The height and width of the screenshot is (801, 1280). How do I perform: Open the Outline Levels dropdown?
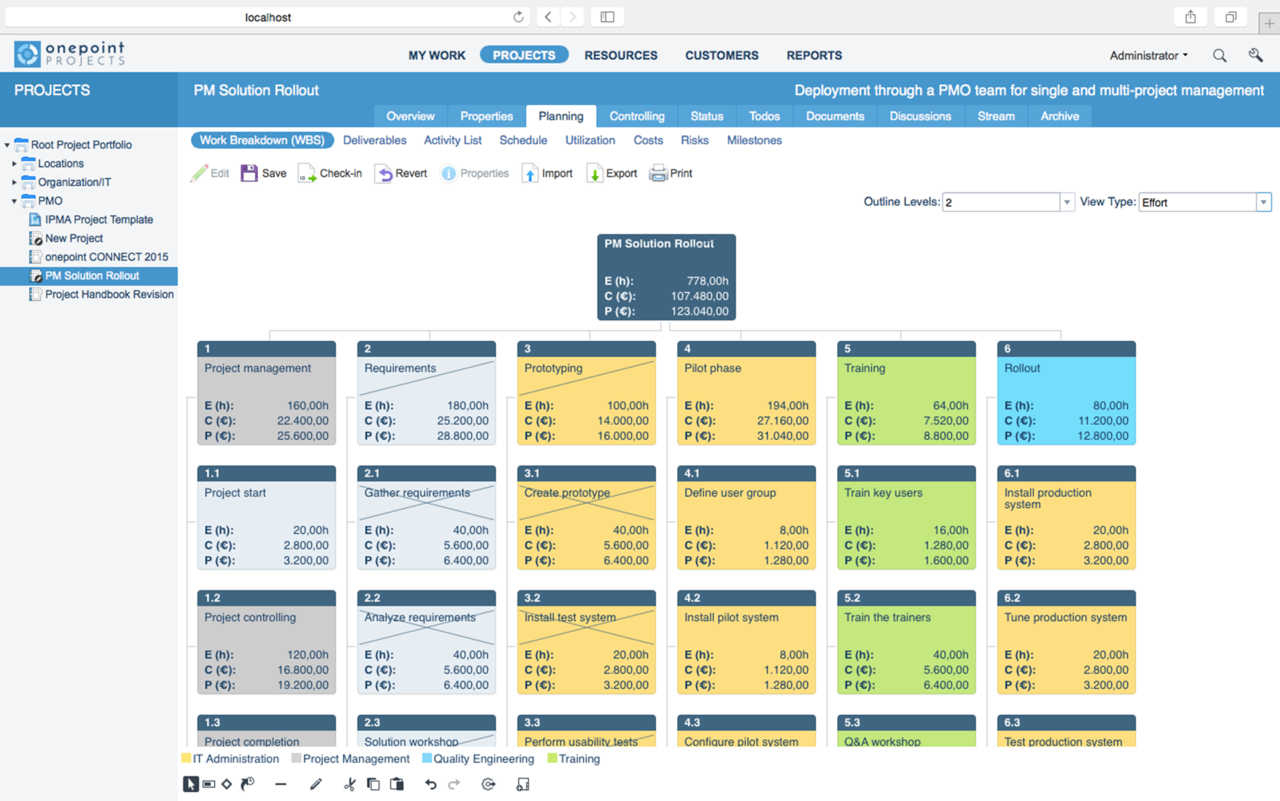(1066, 202)
